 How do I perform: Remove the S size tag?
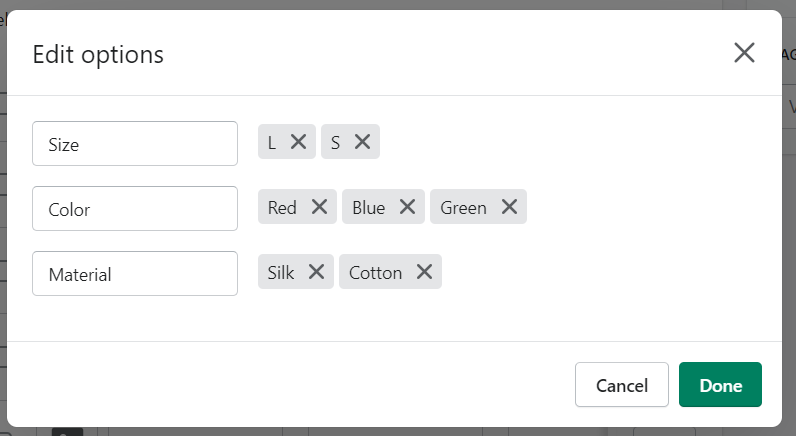[362, 142]
